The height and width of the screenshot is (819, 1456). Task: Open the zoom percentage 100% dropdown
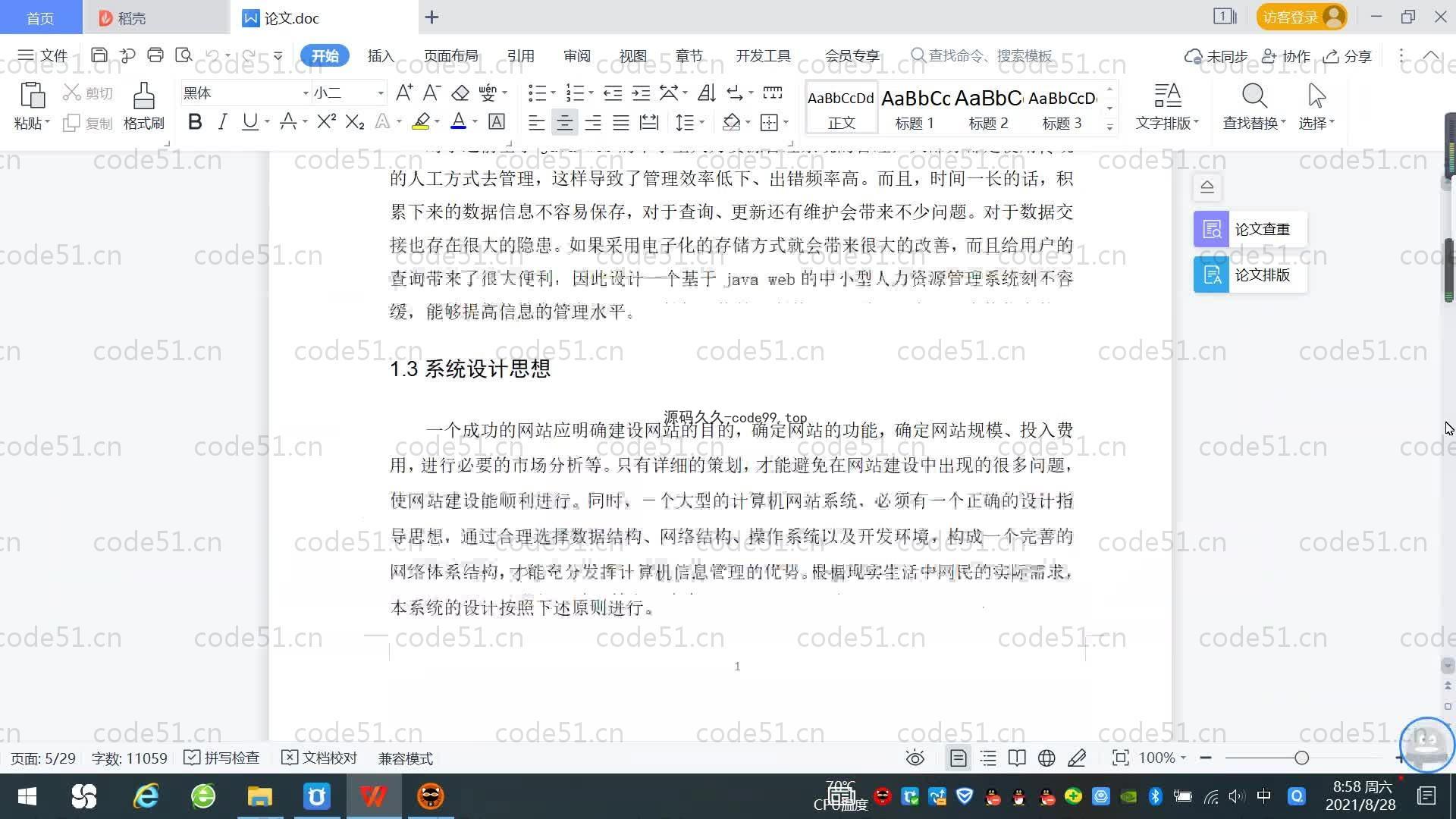1163,758
